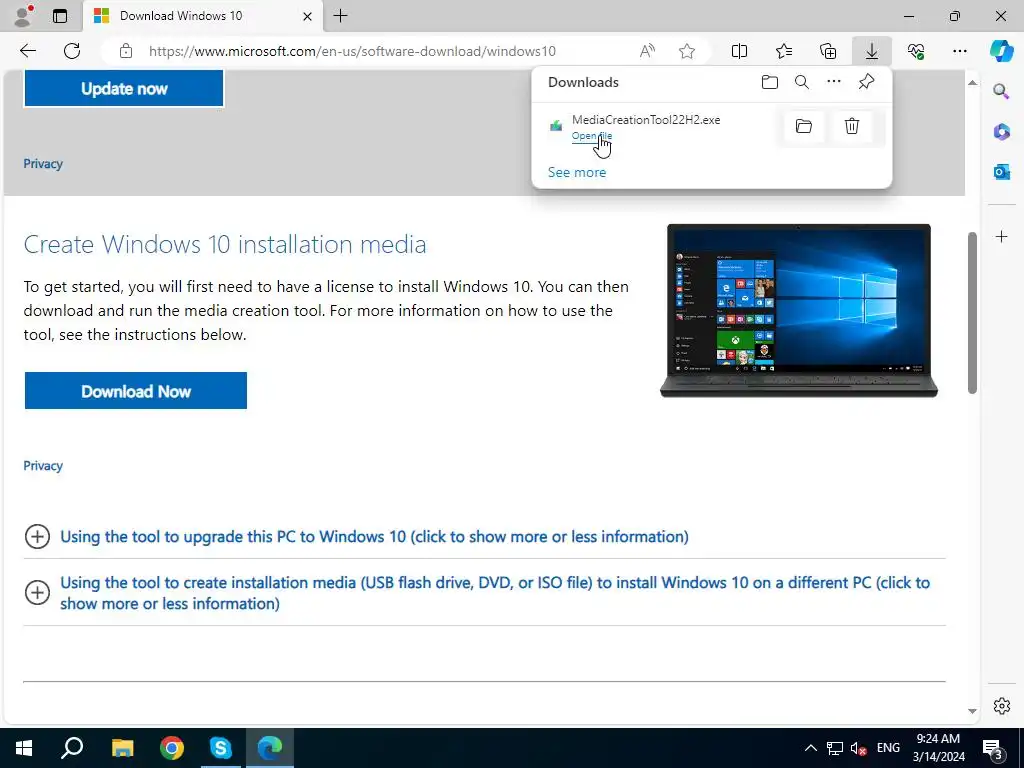
Task: Open the clock showing 9:24 AM
Action: pos(938,748)
